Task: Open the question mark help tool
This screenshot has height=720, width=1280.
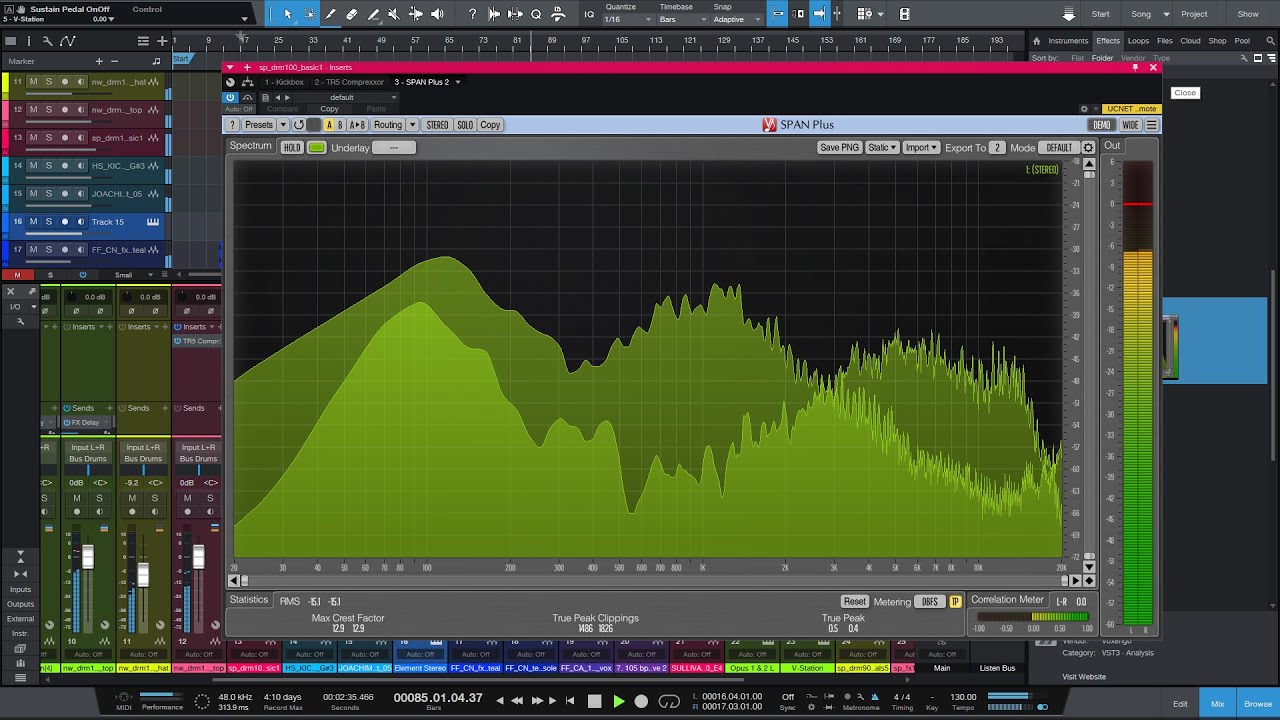Action: (x=472, y=14)
